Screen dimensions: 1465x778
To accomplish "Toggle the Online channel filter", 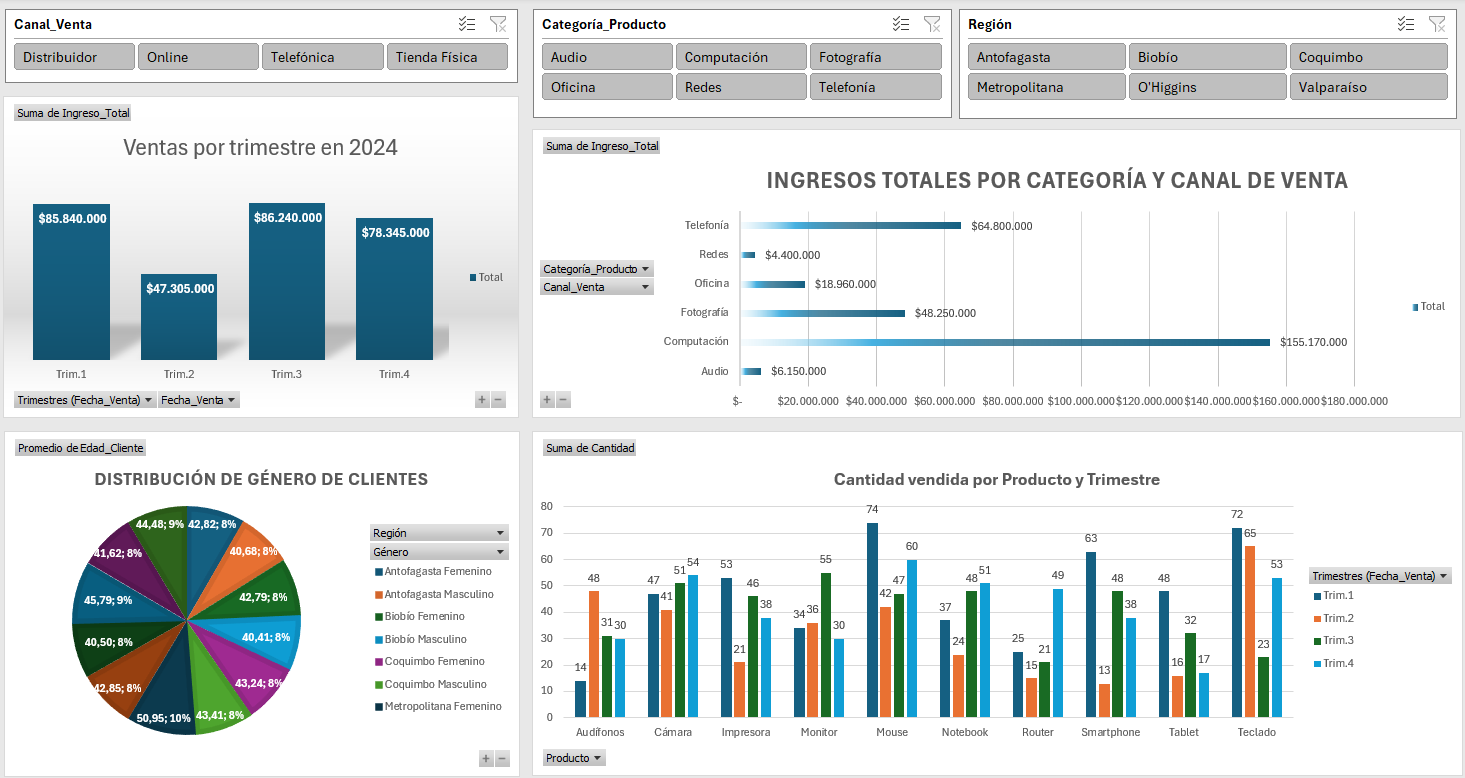I will point(197,56).
